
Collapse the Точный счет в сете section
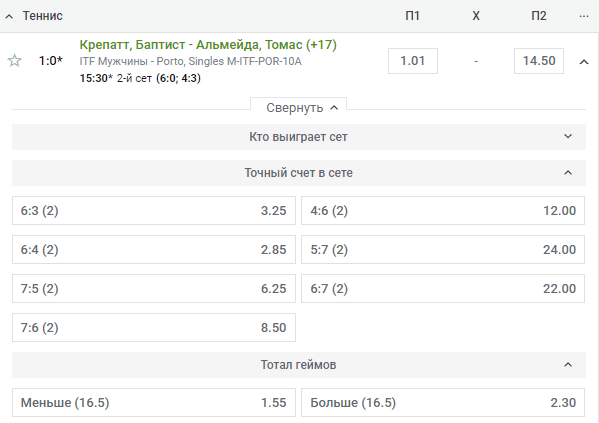click(299, 173)
